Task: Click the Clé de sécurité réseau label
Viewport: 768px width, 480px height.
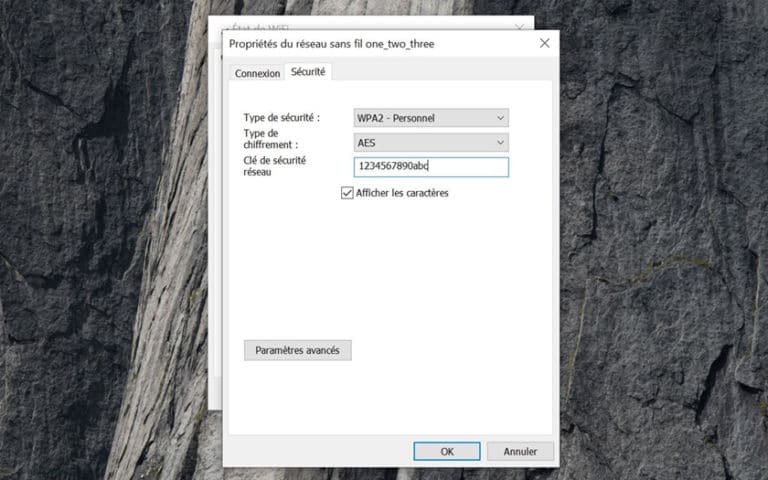Action: pos(275,165)
